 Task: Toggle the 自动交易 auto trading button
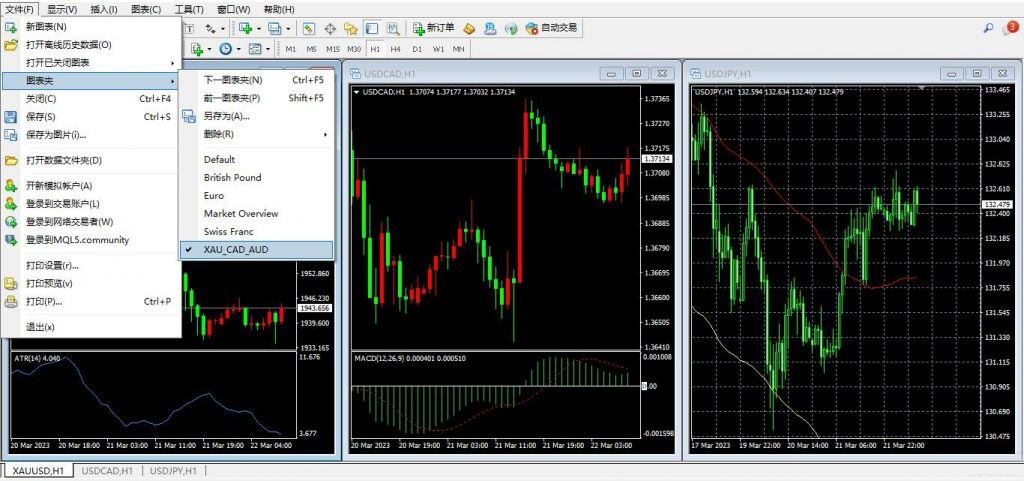click(552, 29)
